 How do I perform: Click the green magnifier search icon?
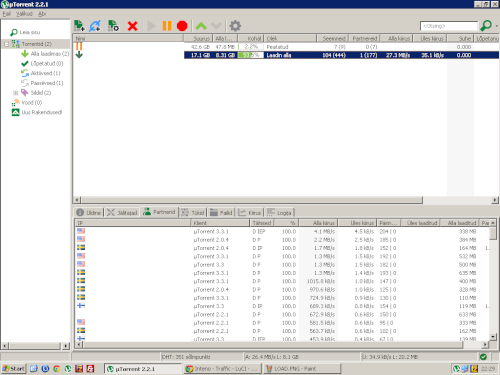486,26
